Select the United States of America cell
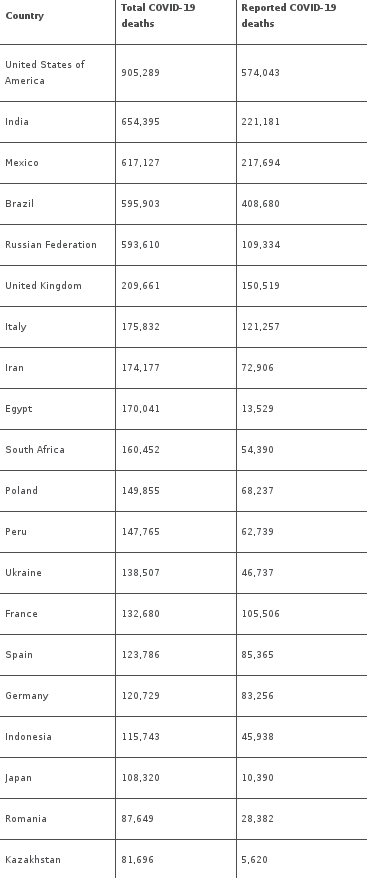The image size is (367, 878). pyautogui.click(x=45, y=73)
